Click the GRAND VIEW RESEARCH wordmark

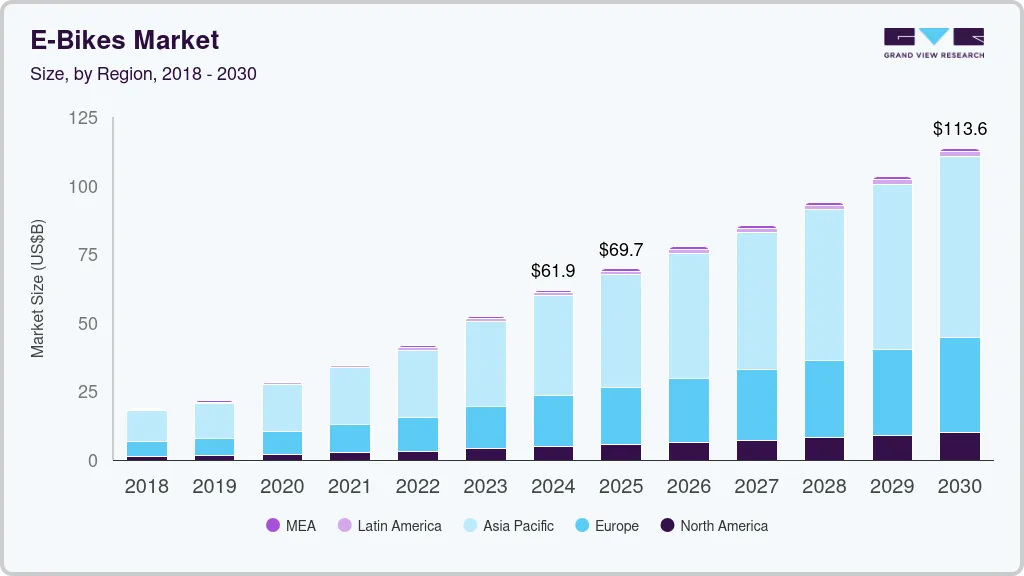[932, 55]
